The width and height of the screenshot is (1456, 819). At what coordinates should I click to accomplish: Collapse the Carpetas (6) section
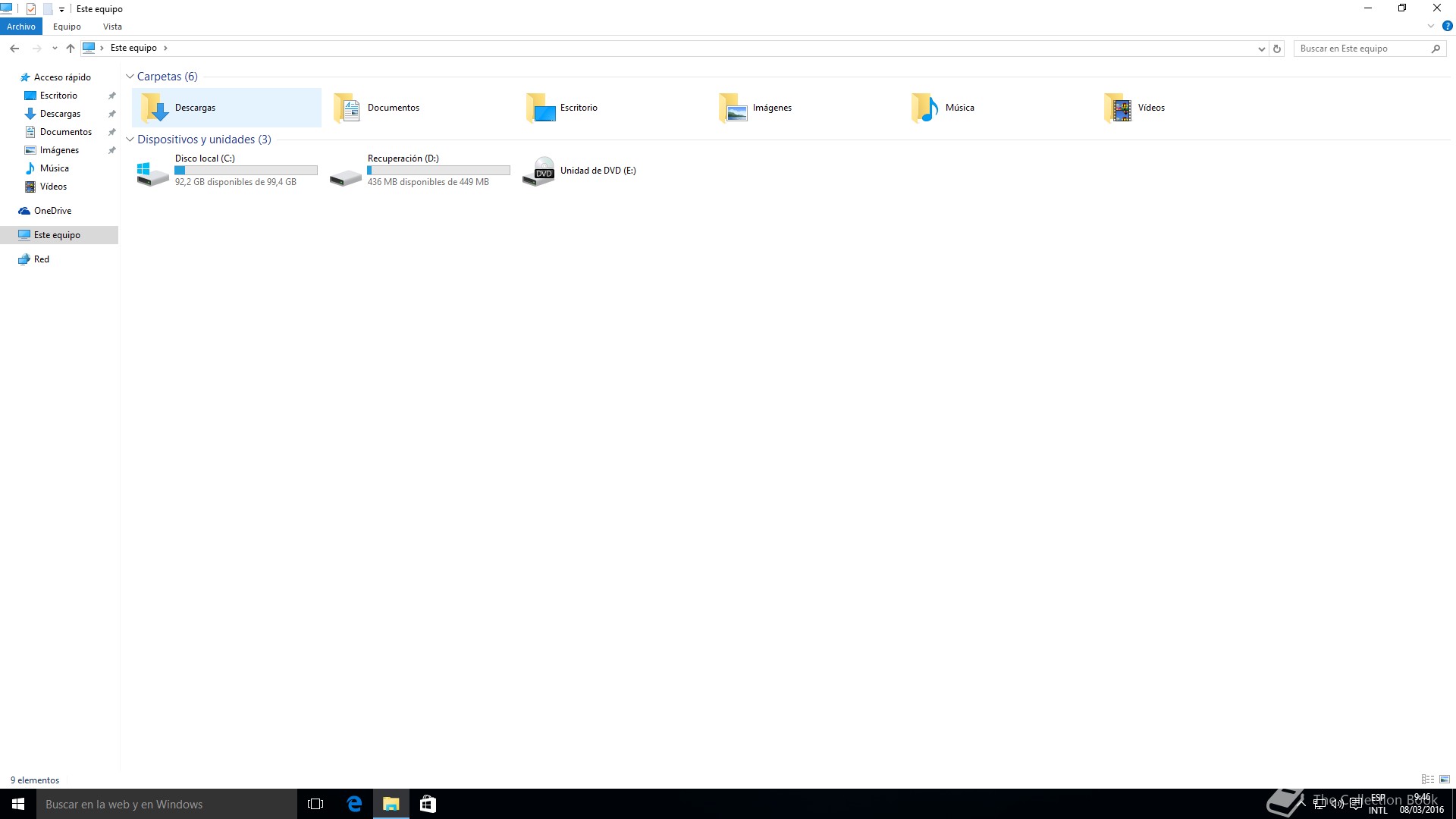[x=130, y=77]
